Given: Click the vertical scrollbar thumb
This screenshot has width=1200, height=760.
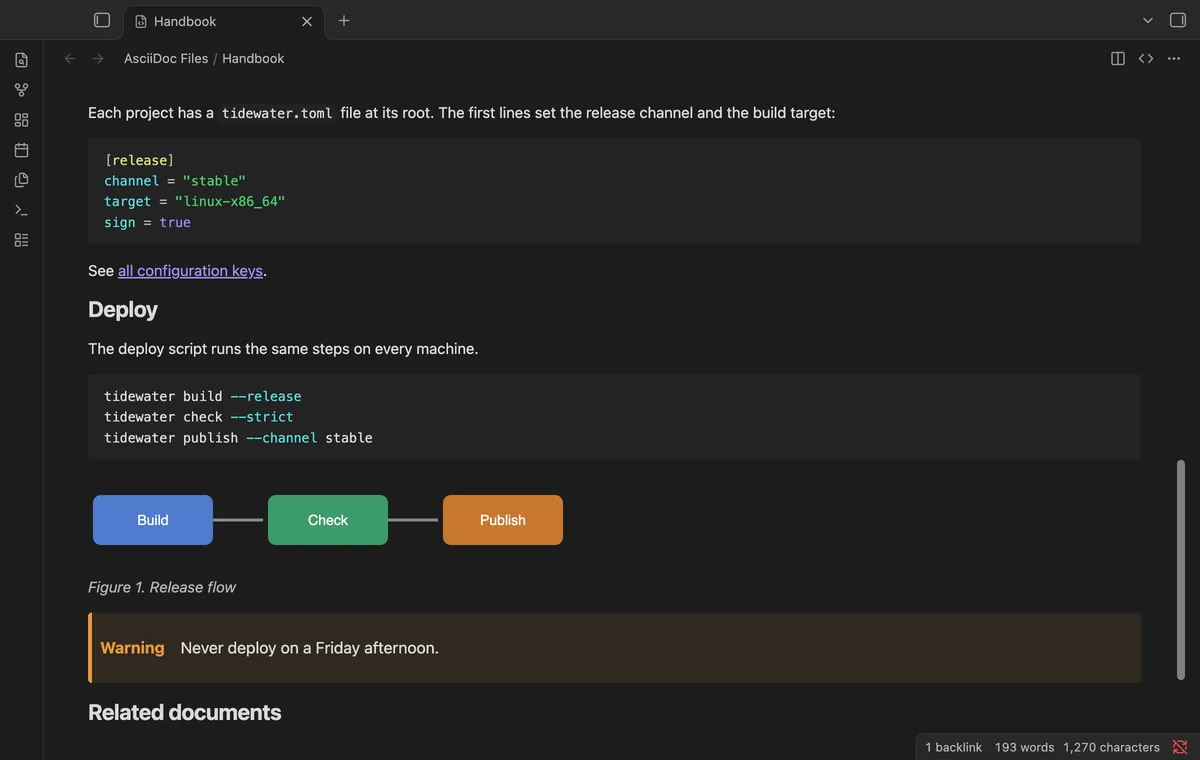Looking at the screenshot, I should [x=1181, y=570].
